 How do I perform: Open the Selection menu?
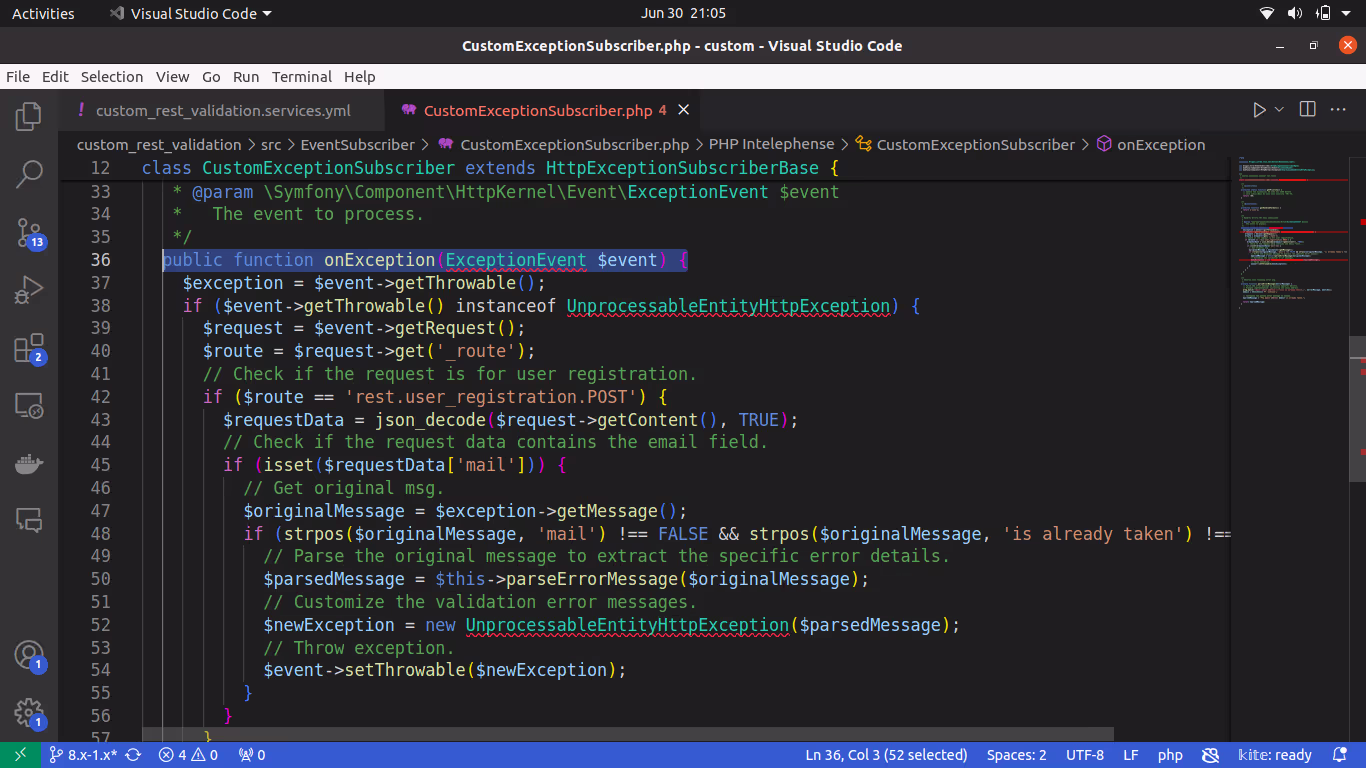pos(112,76)
